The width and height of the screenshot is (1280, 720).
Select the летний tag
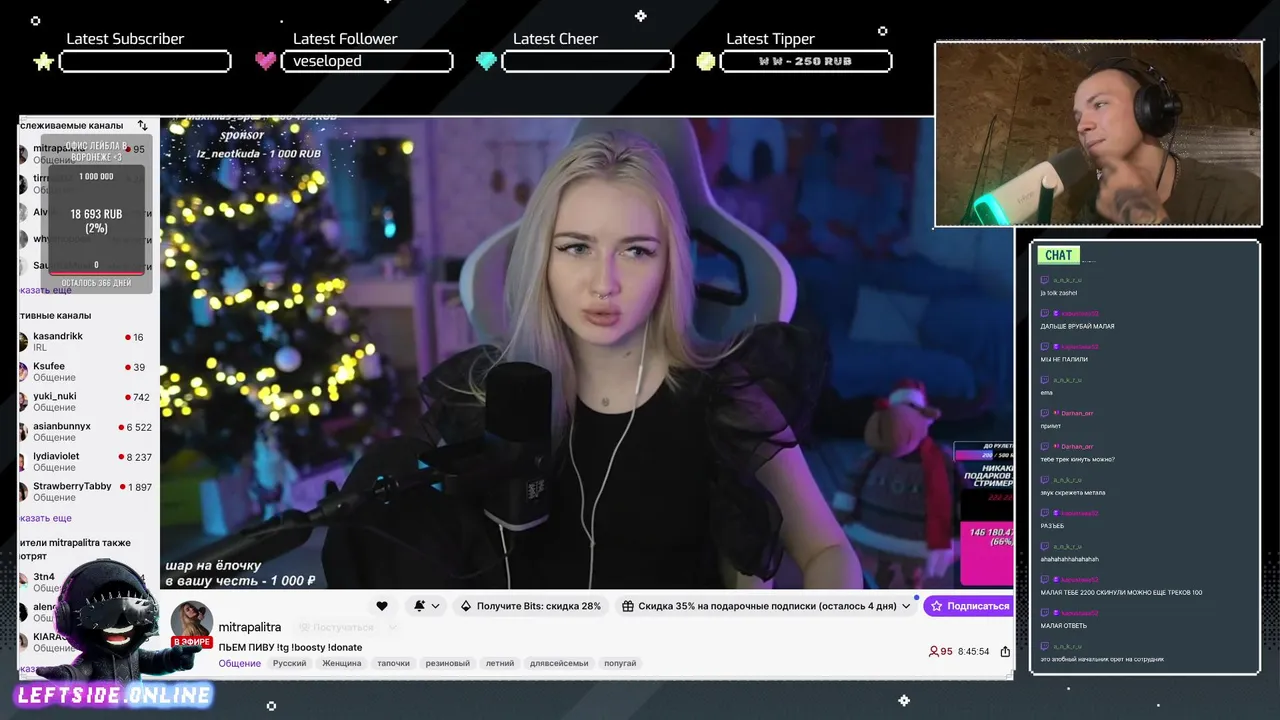pos(500,663)
